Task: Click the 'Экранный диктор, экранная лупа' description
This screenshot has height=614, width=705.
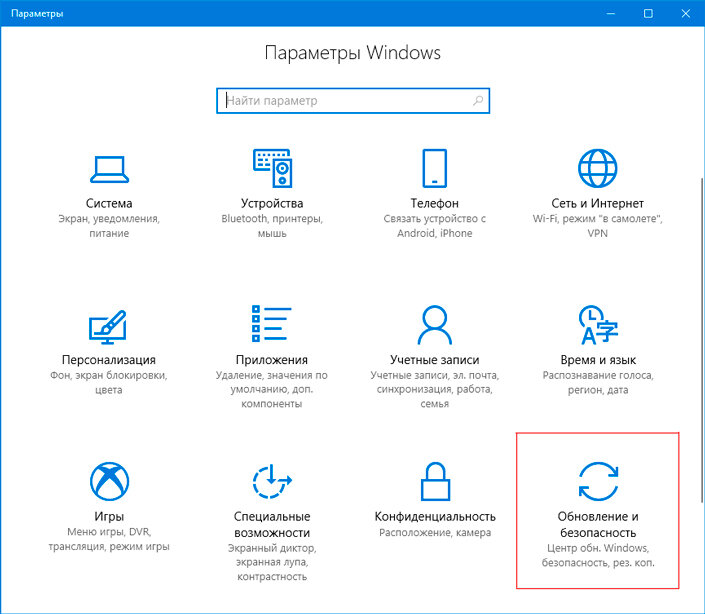Action: [272, 562]
